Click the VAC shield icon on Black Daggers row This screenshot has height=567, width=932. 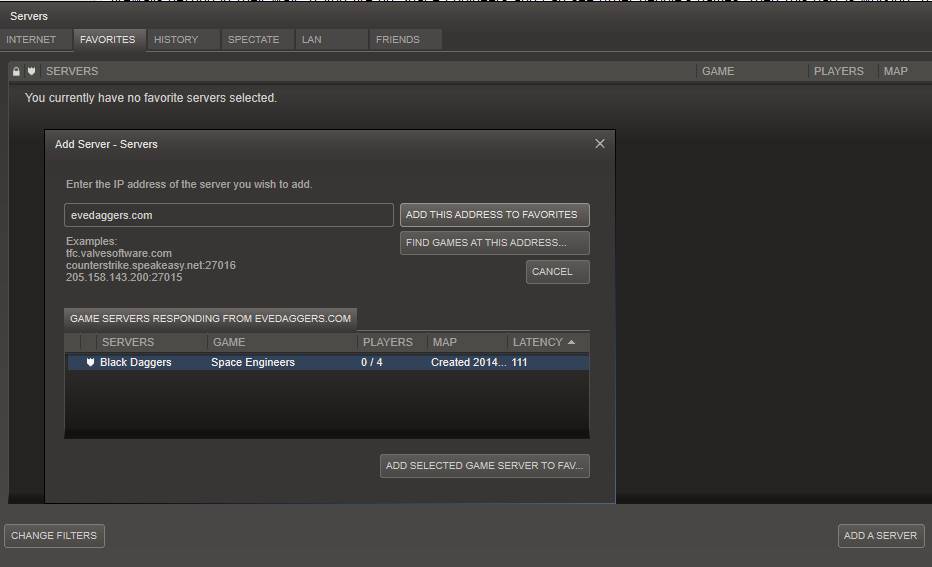[x=90, y=362]
